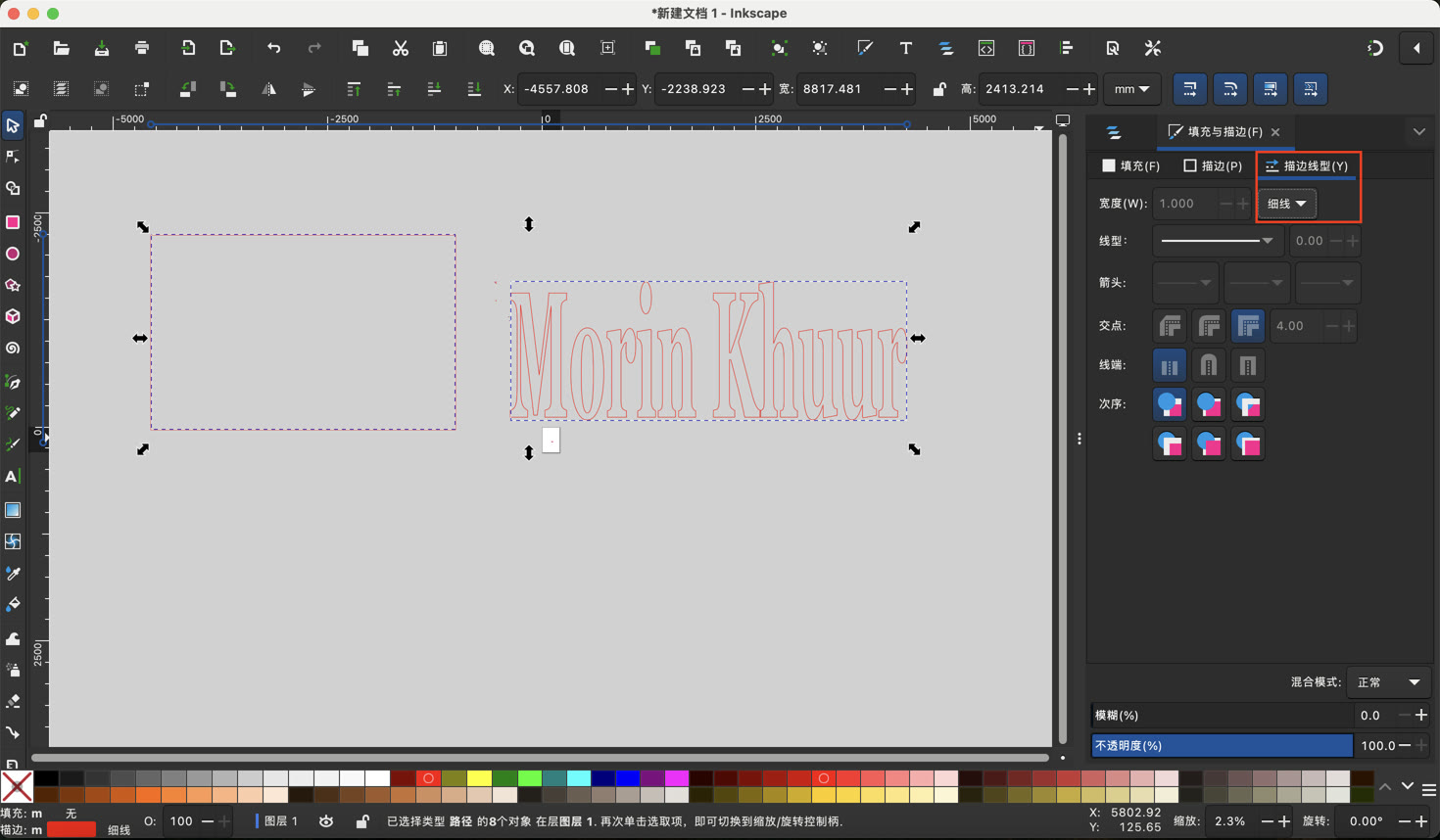Select the Node editing tool
1440x840 pixels.
tap(13, 157)
